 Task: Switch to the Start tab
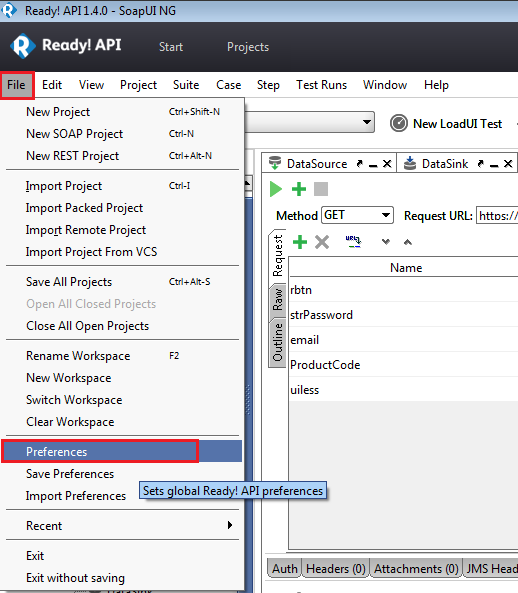point(171,47)
